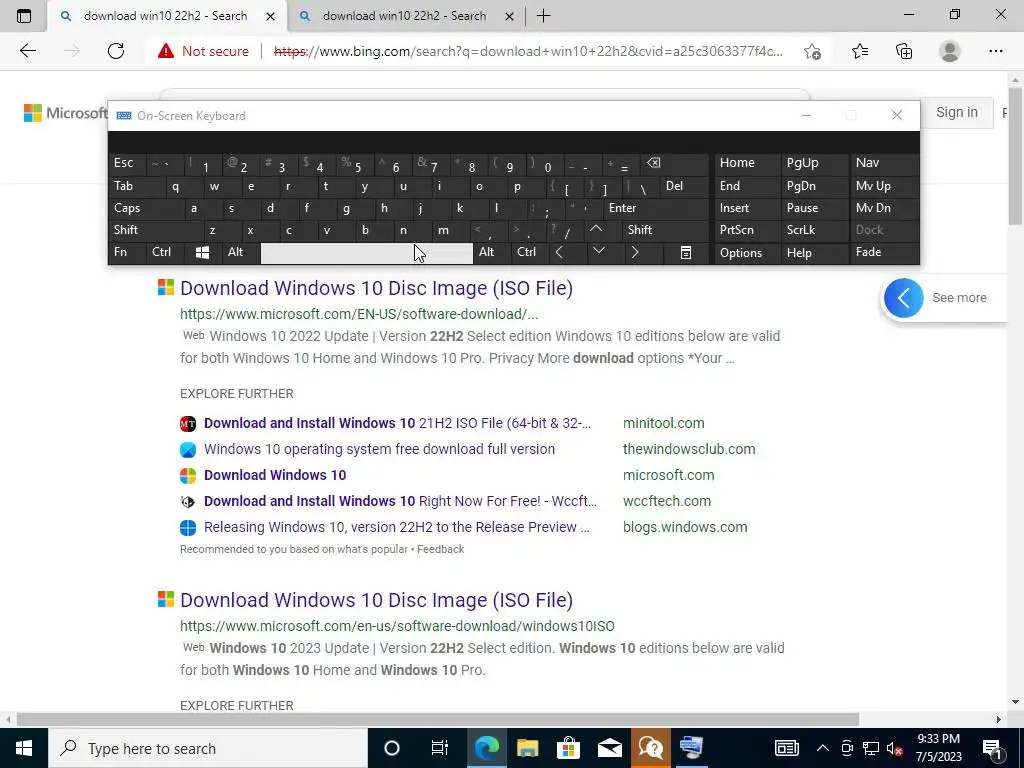Close the first download win10 22h2 tab
This screenshot has height=768, width=1024.
pyautogui.click(x=270, y=16)
